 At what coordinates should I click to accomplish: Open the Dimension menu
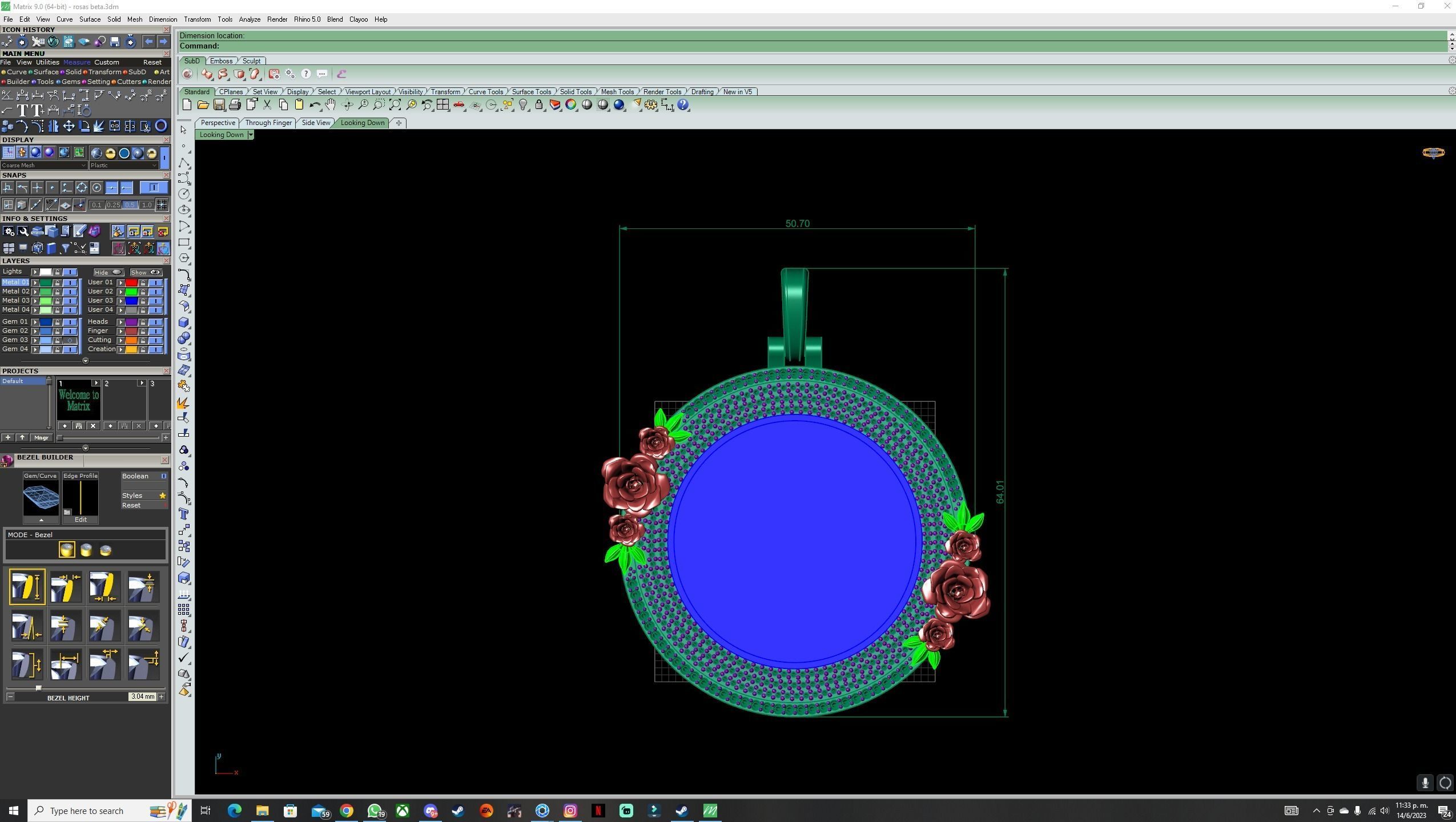click(x=163, y=19)
